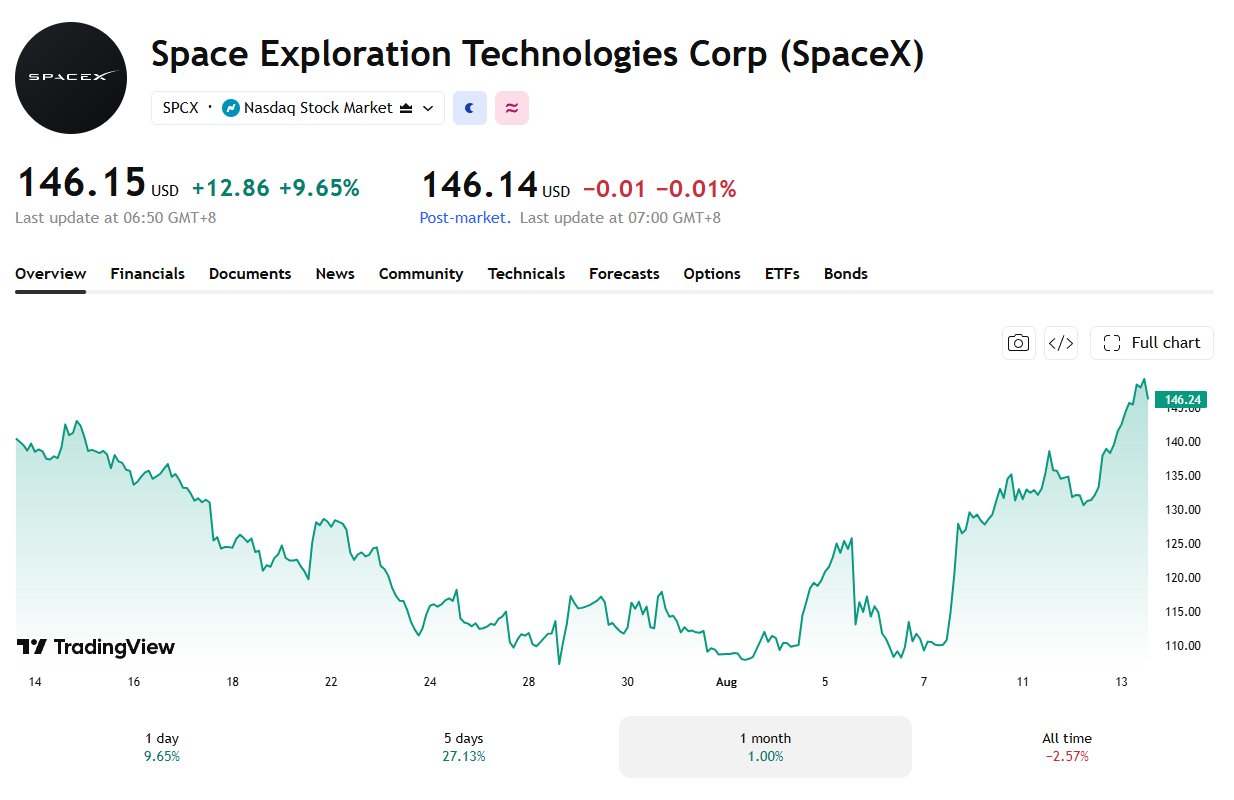Go to the Forecasts tab

pos(624,273)
